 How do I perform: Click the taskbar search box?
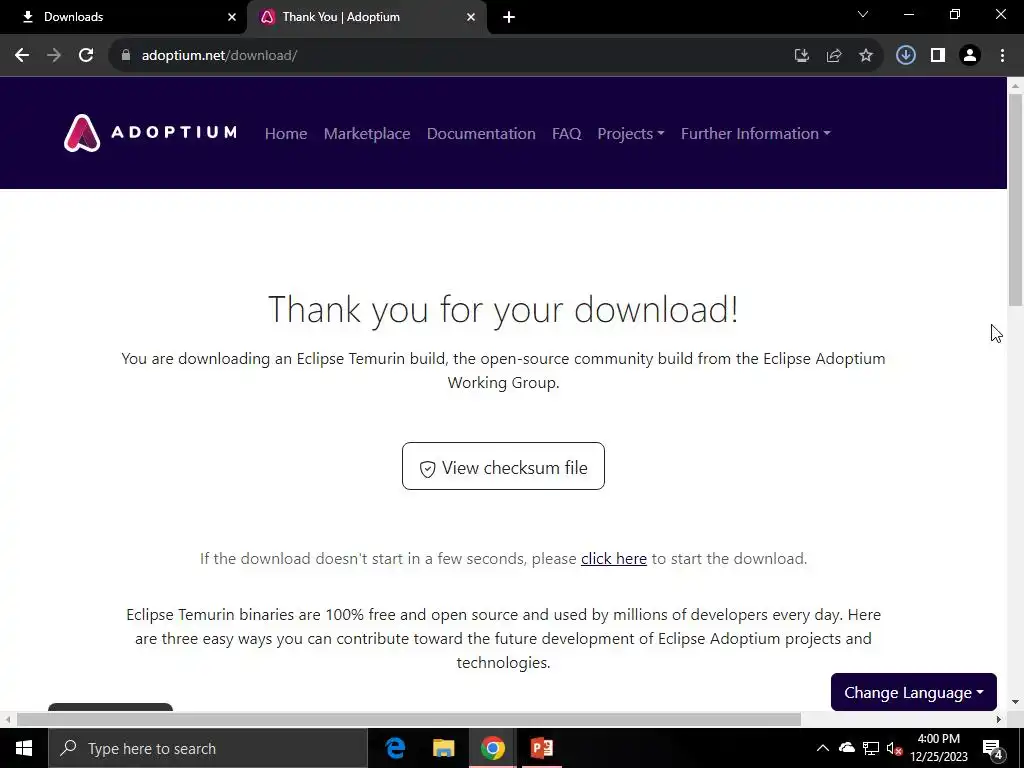click(x=208, y=748)
